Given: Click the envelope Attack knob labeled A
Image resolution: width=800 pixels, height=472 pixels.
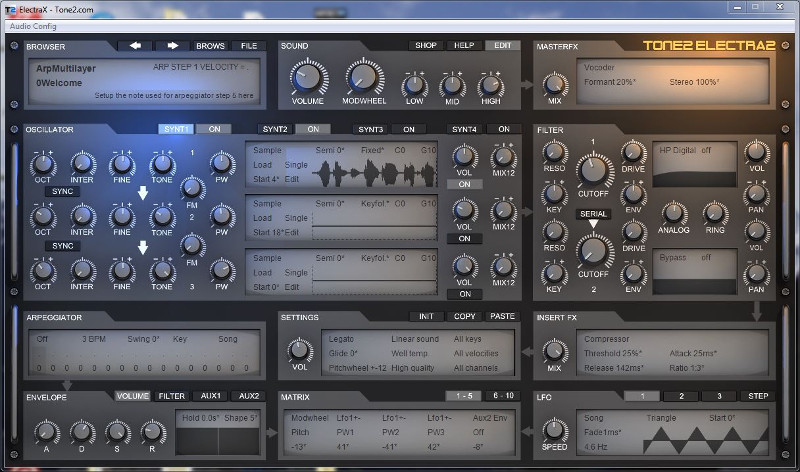Looking at the screenshot, I should [46, 432].
